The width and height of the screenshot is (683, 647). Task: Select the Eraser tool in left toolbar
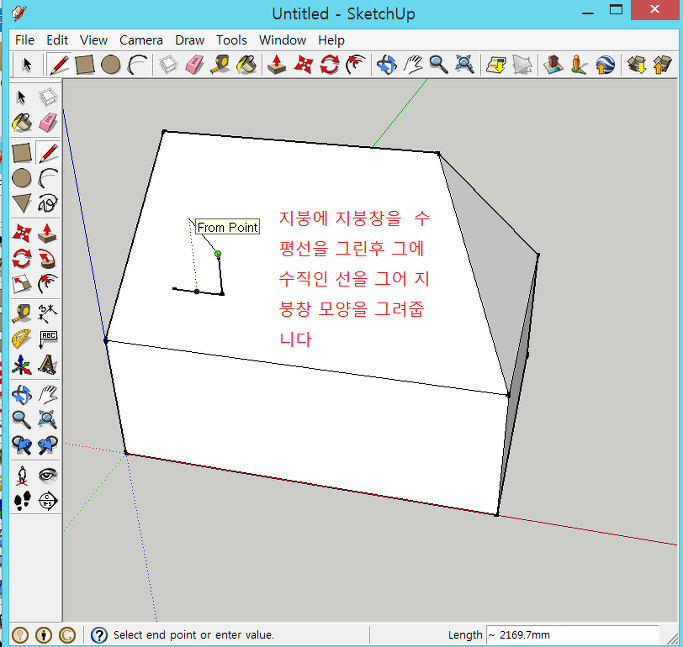(x=47, y=123)
